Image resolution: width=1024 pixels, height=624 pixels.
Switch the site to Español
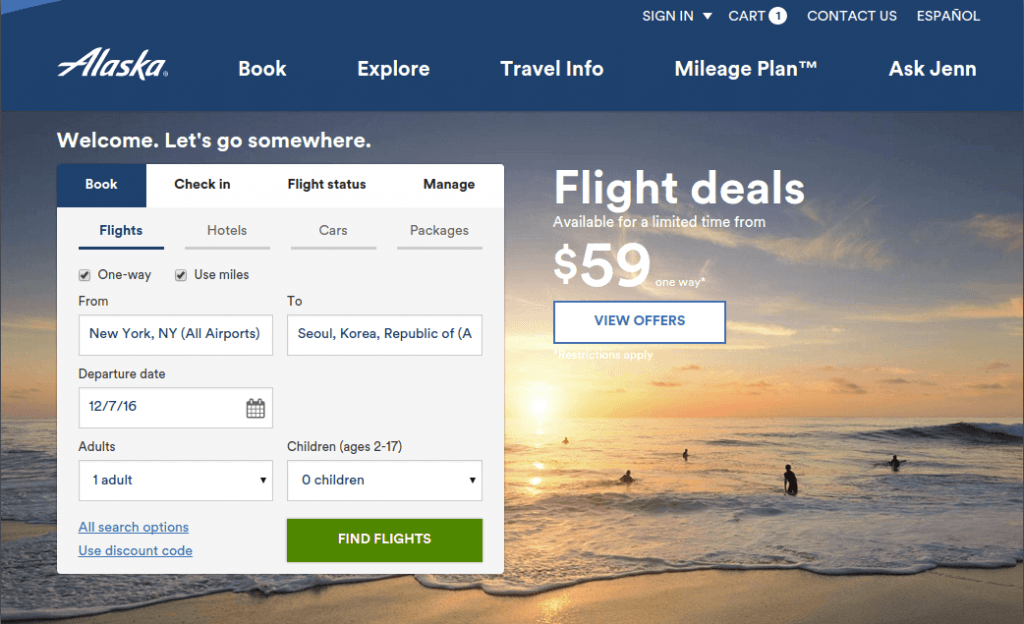pos(948,16)
